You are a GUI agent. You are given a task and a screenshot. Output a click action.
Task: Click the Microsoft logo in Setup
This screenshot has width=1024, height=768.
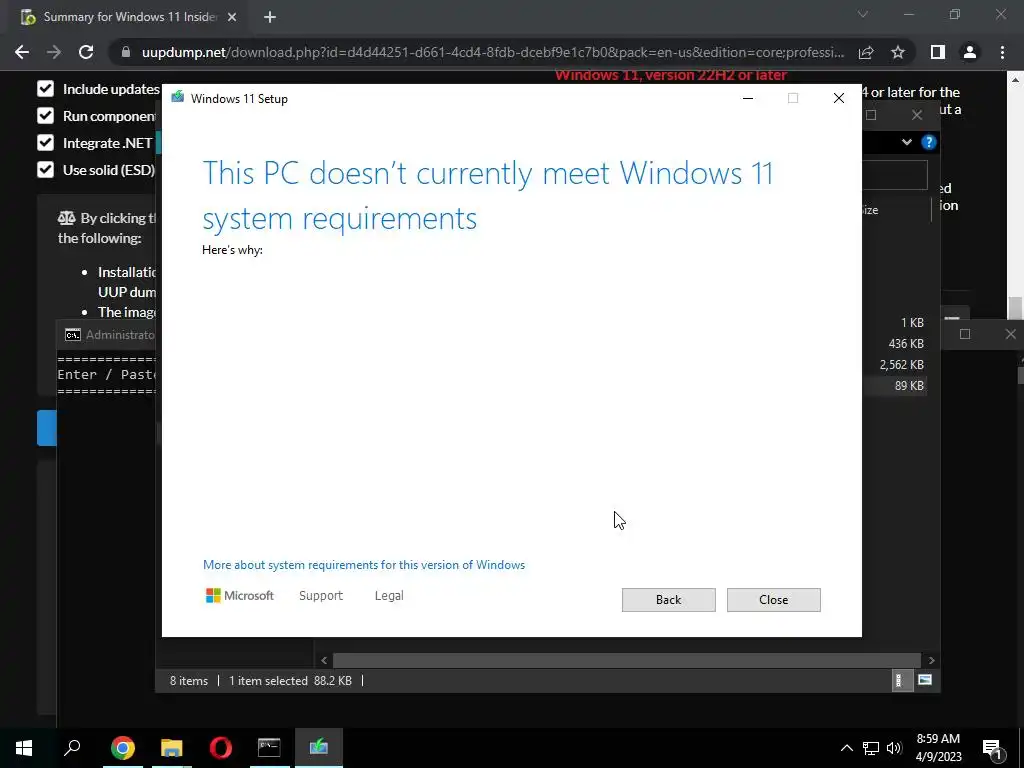(x=240, y=596)
